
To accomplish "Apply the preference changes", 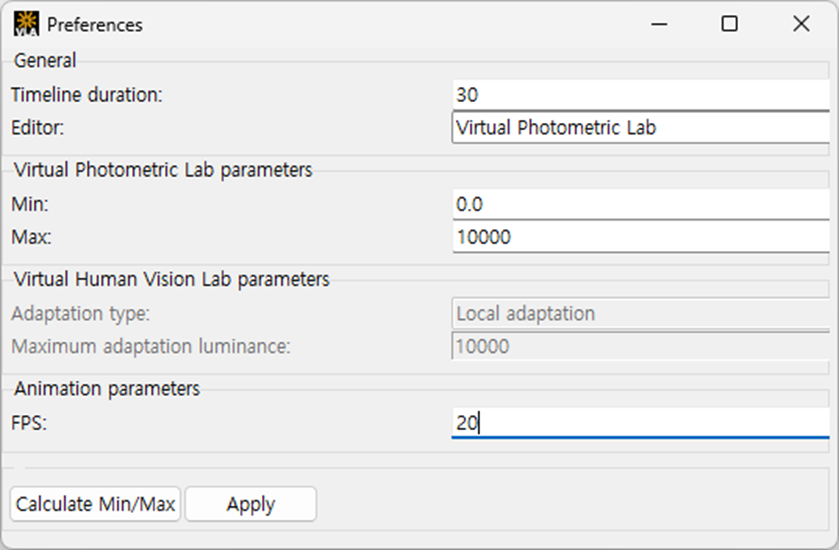I will (250, 504).
